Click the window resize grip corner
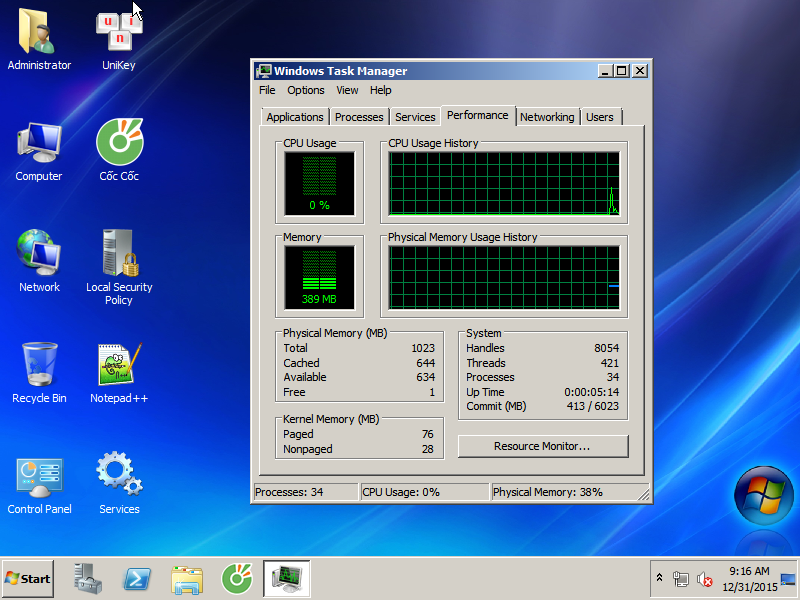800x600 pixels. point(644,494)
